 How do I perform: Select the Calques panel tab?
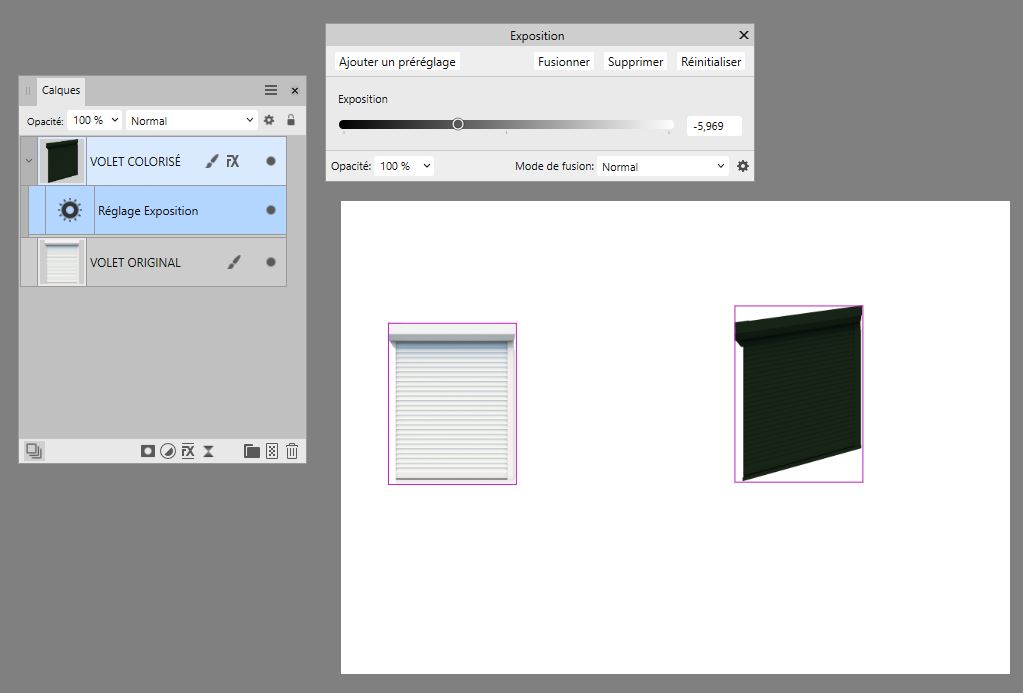click(61, 90)
